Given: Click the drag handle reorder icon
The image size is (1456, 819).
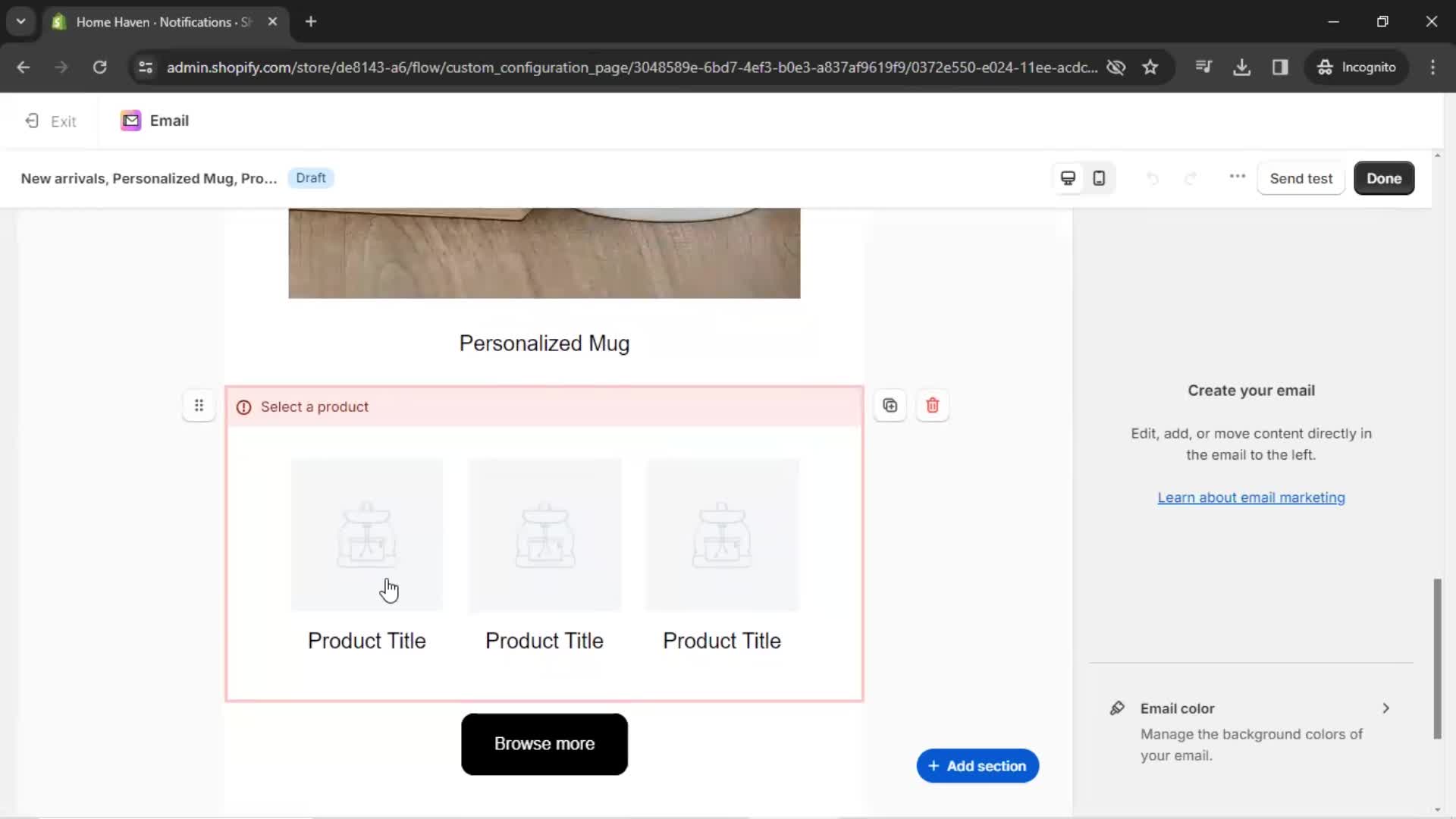Looking at the screenshot, I should coord(198,406).
